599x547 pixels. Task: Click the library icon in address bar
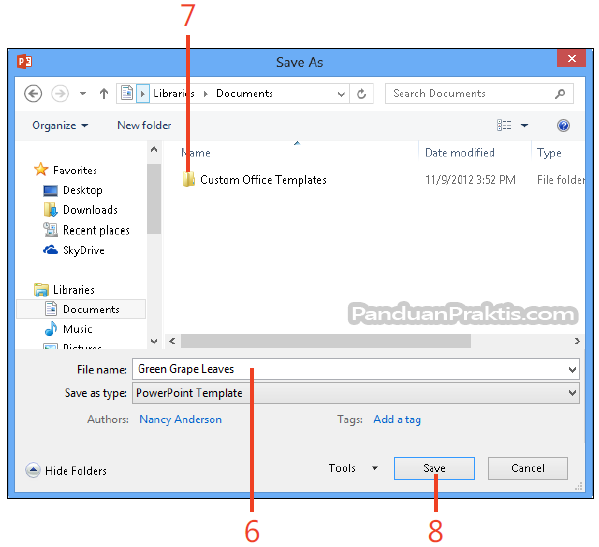coord(127,93)
